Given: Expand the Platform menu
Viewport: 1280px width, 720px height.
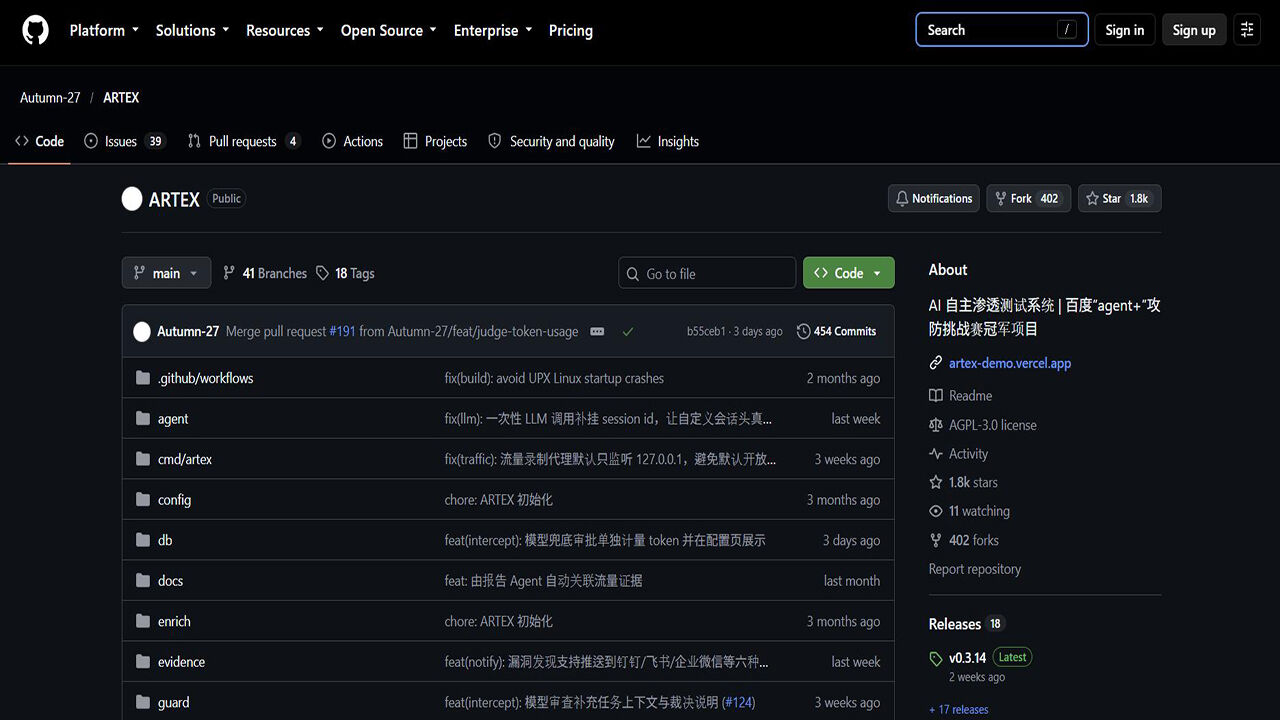Looking at the screenshot, I should (x=104, y=30).
